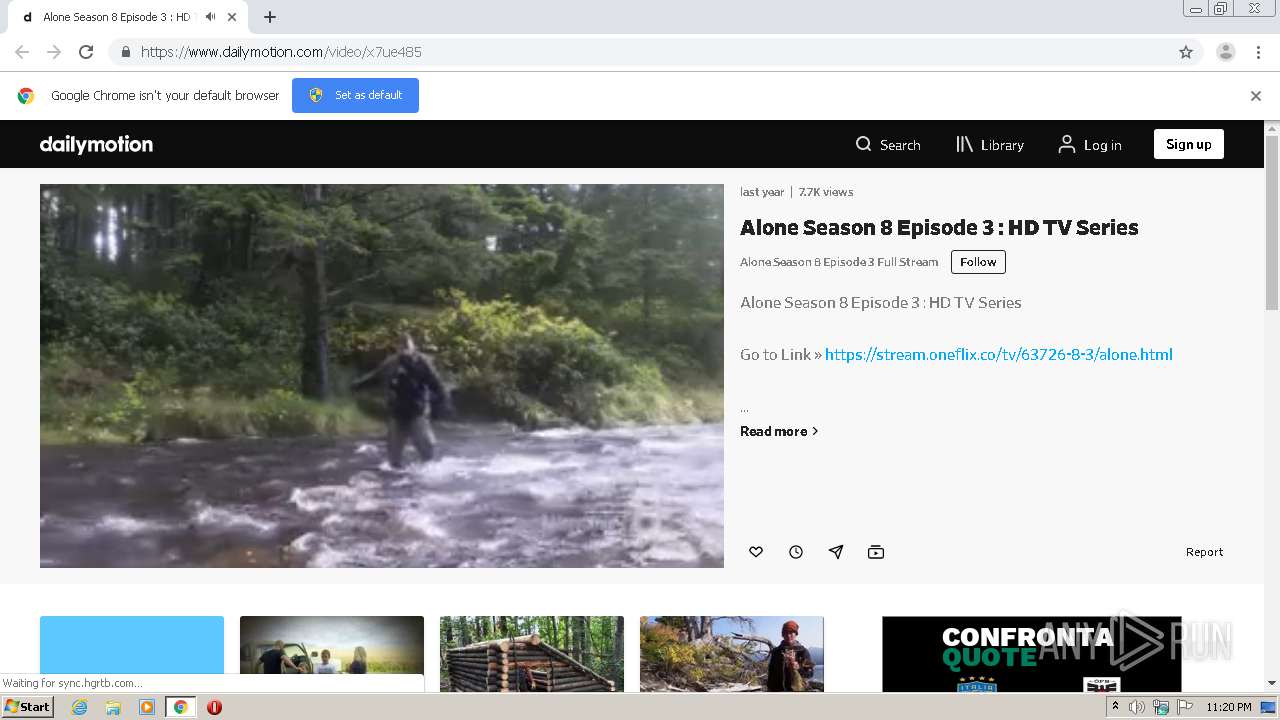Open the Library section
This screenshot has width=1280, height=720.
pyautogui.click(x=990, y=145)
